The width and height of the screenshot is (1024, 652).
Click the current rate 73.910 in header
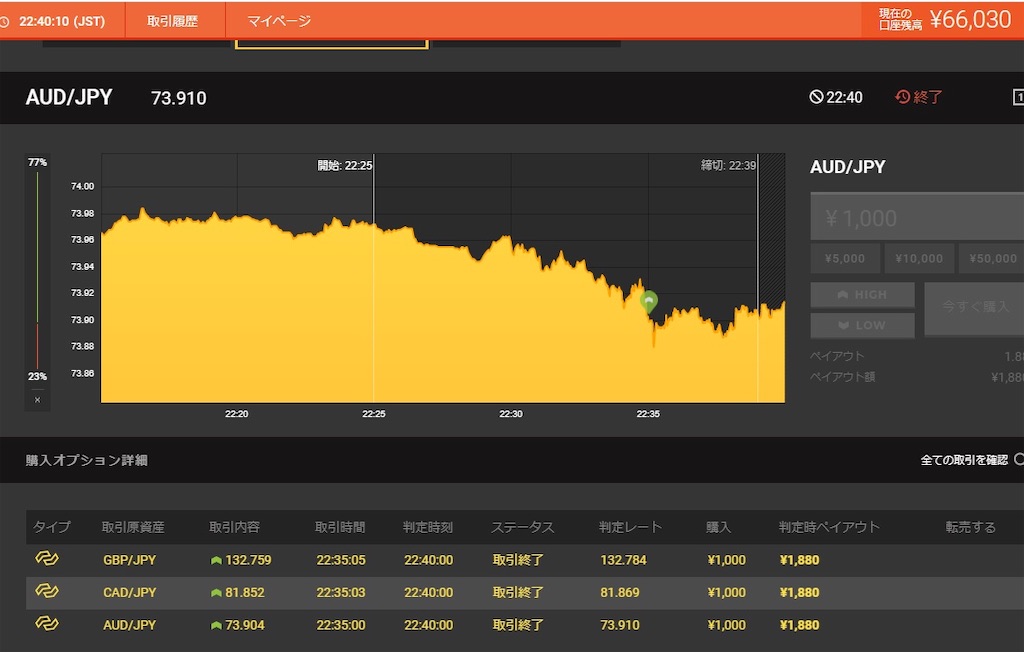tap(179, 98)
